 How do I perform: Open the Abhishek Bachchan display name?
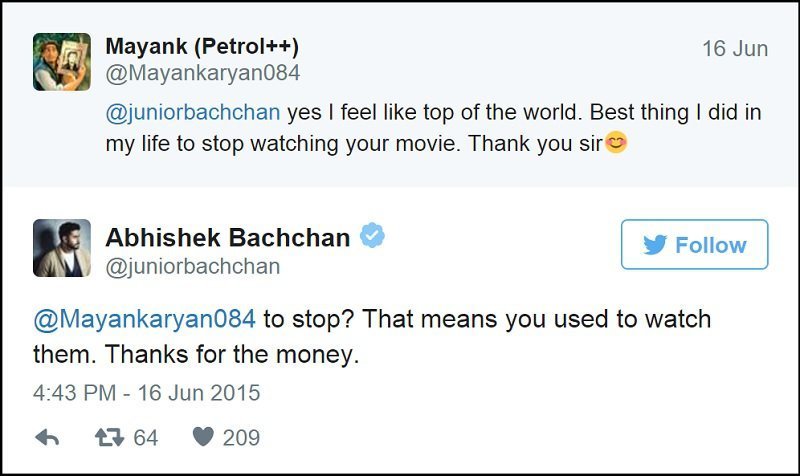point(228,238)
